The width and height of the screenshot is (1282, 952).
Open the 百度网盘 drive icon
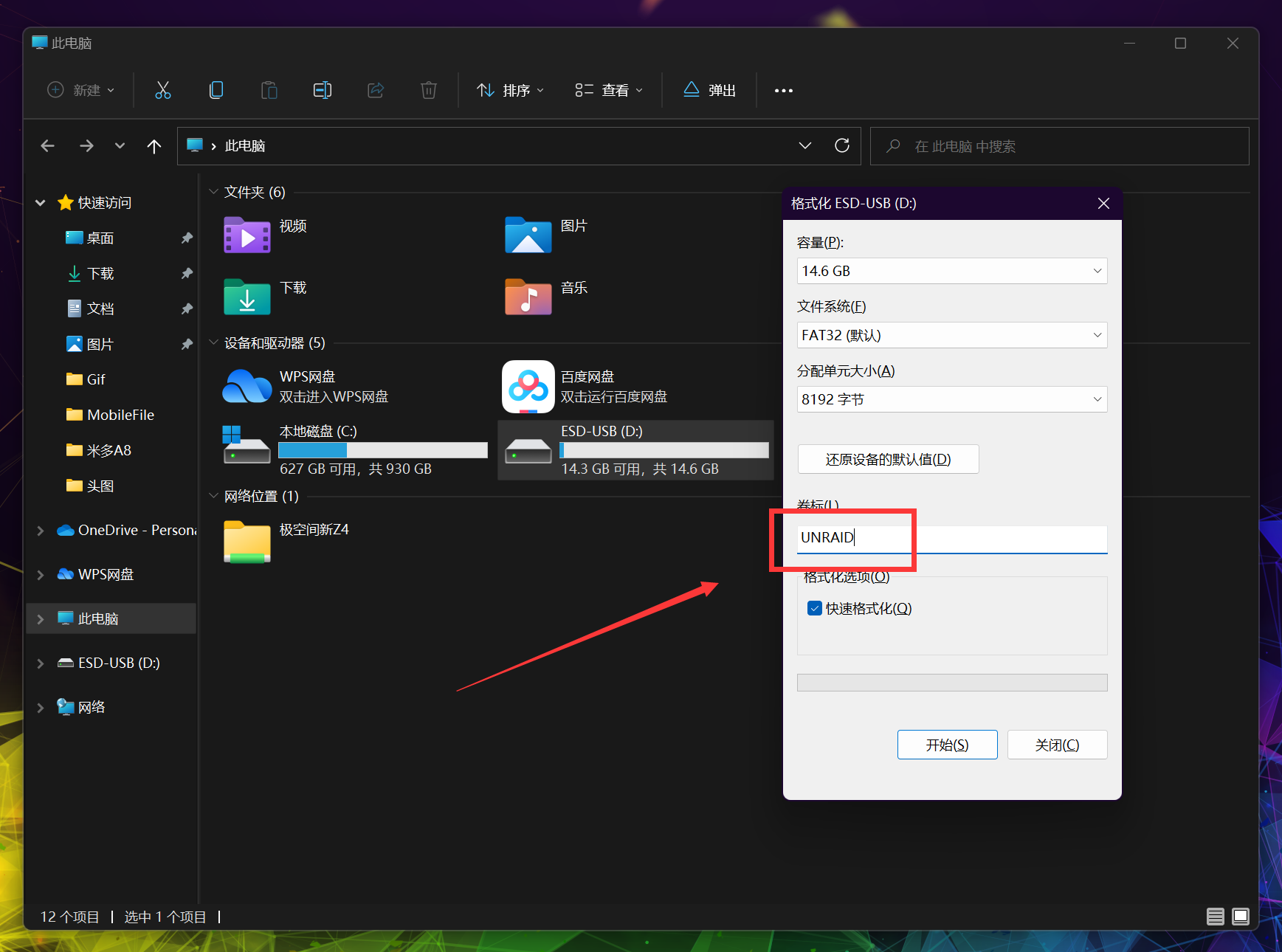pyautogui.click(x=528, y=387)
